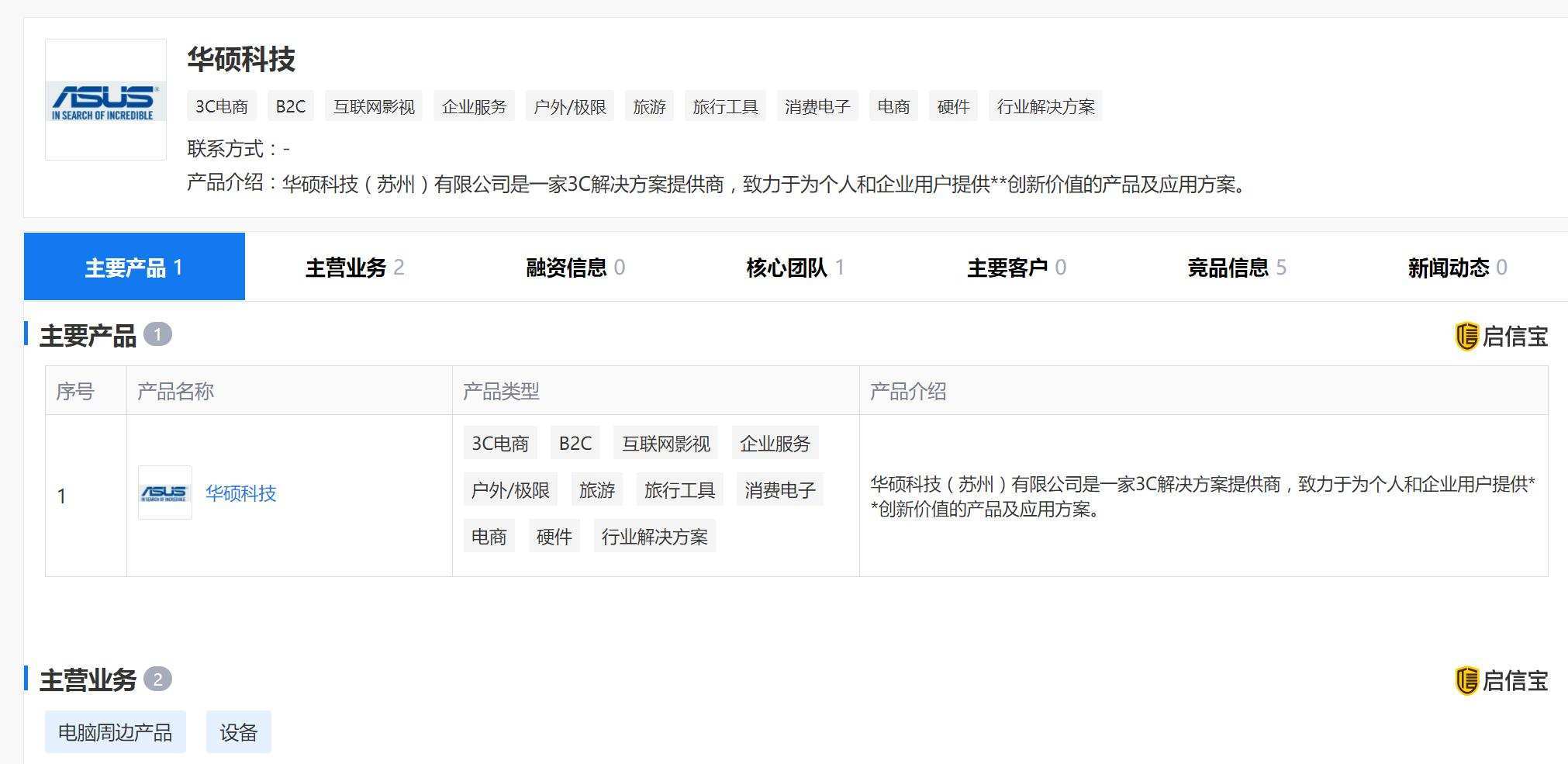Viewport: 1568px width, 764px height.
Task: Click 旅游 tag in header
Action: [x=650, y=106]
